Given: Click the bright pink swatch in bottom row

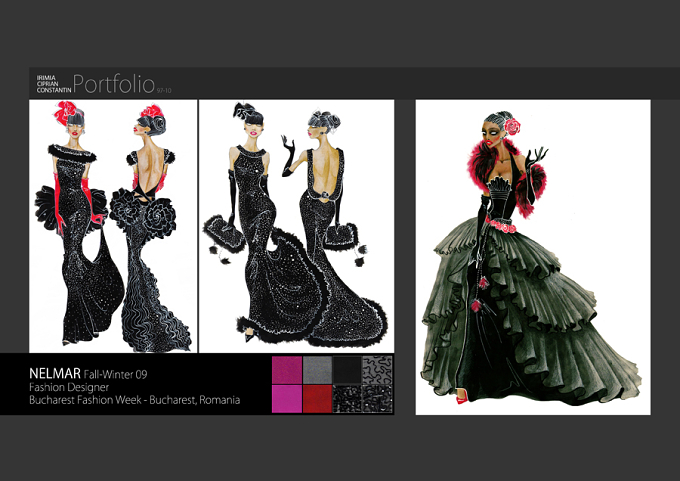Looking at the screenshot, I should tap(287, 399).
